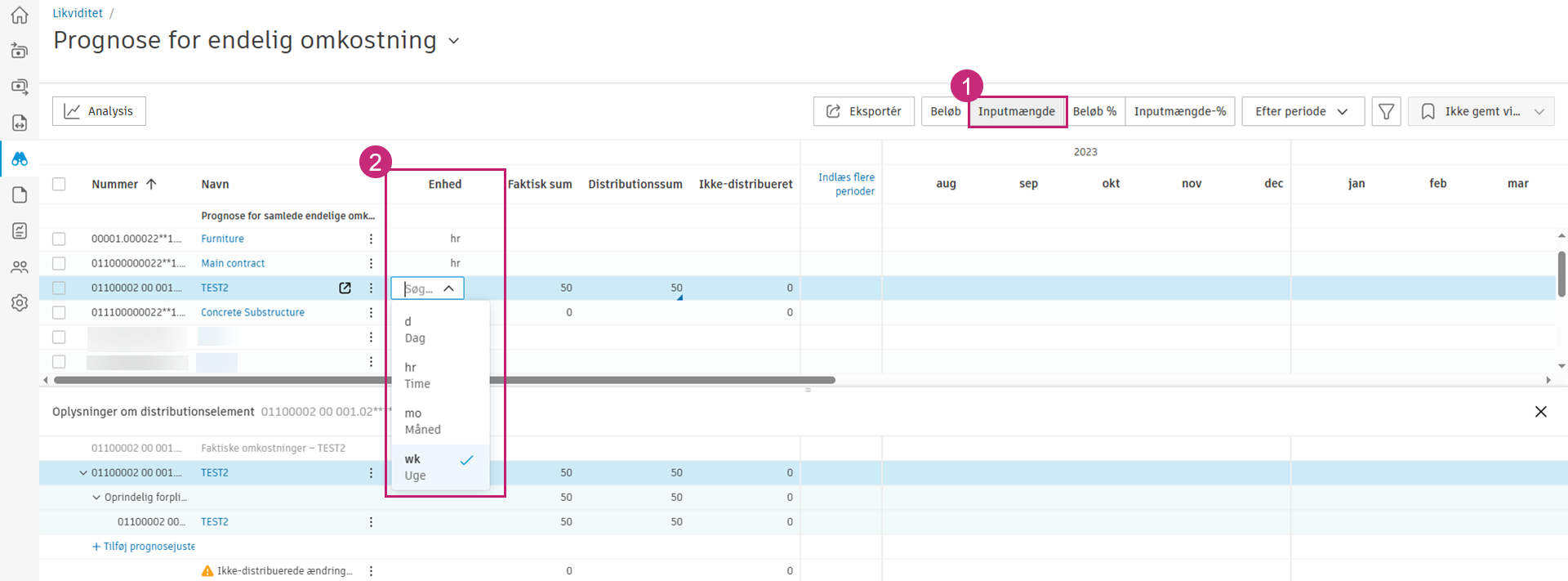
Task: Open more options for Main contract row
Action: pos(371,263)
